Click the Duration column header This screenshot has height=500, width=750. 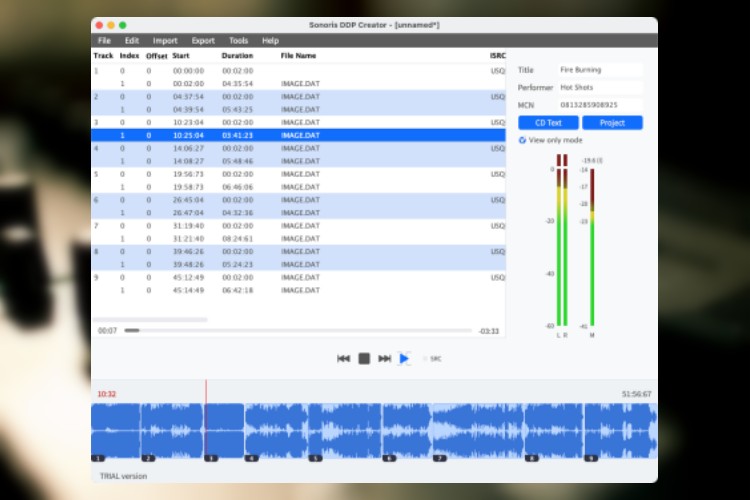click(237, 56)
